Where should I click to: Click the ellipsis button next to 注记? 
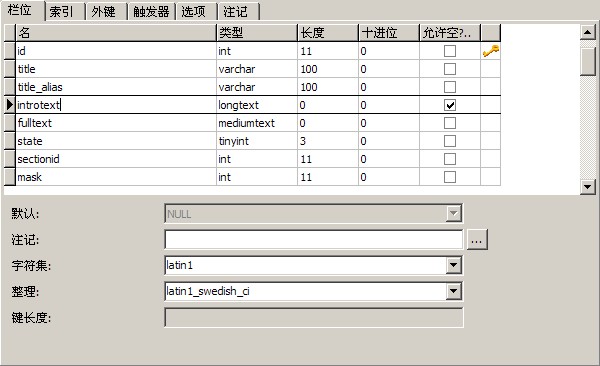coord(476,240)
